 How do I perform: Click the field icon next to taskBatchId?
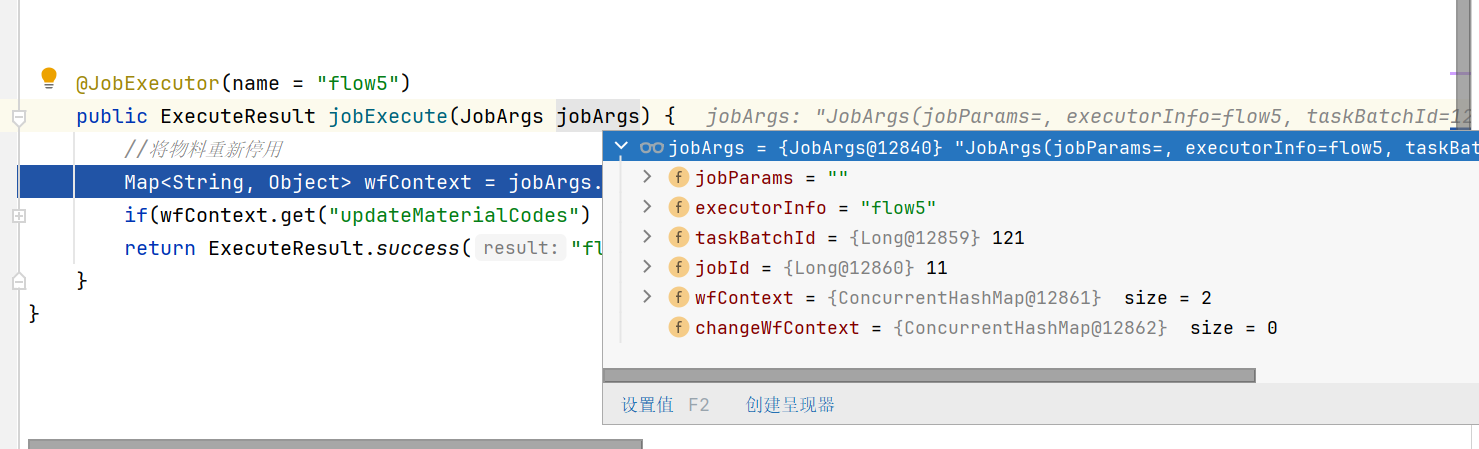(x=679, y=238)
